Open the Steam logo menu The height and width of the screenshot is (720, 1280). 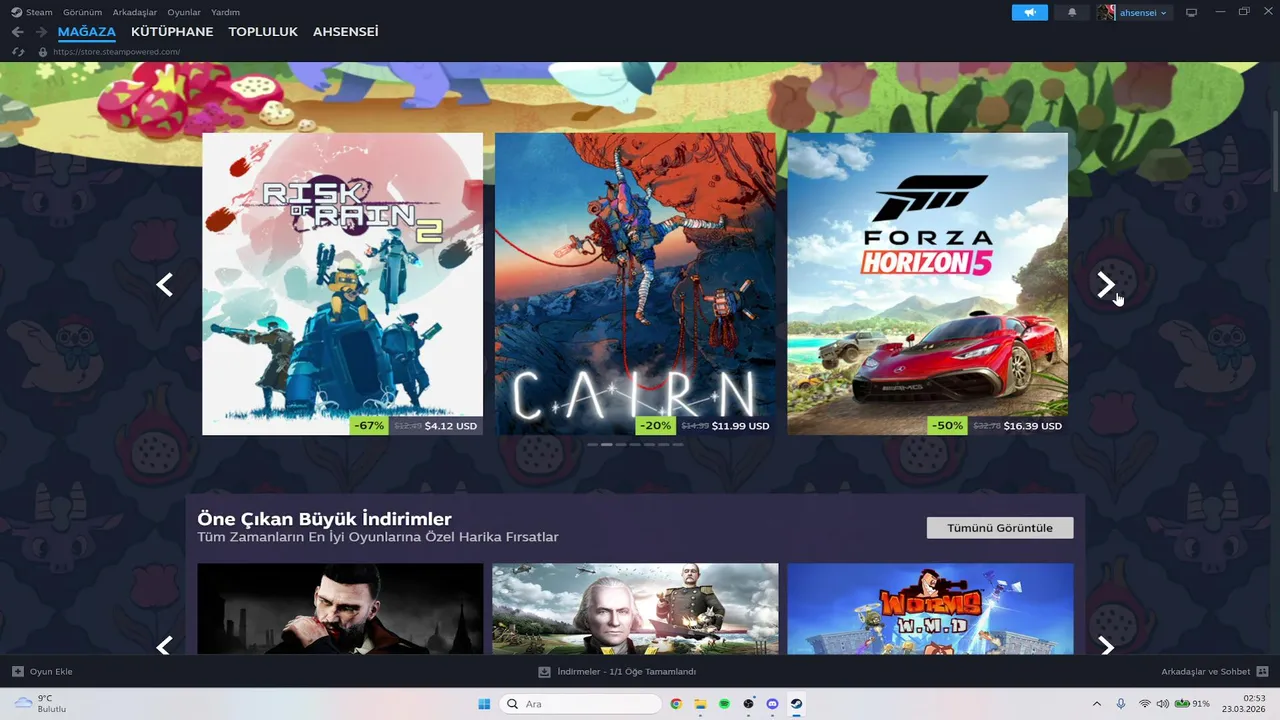(x=16, y=12)
